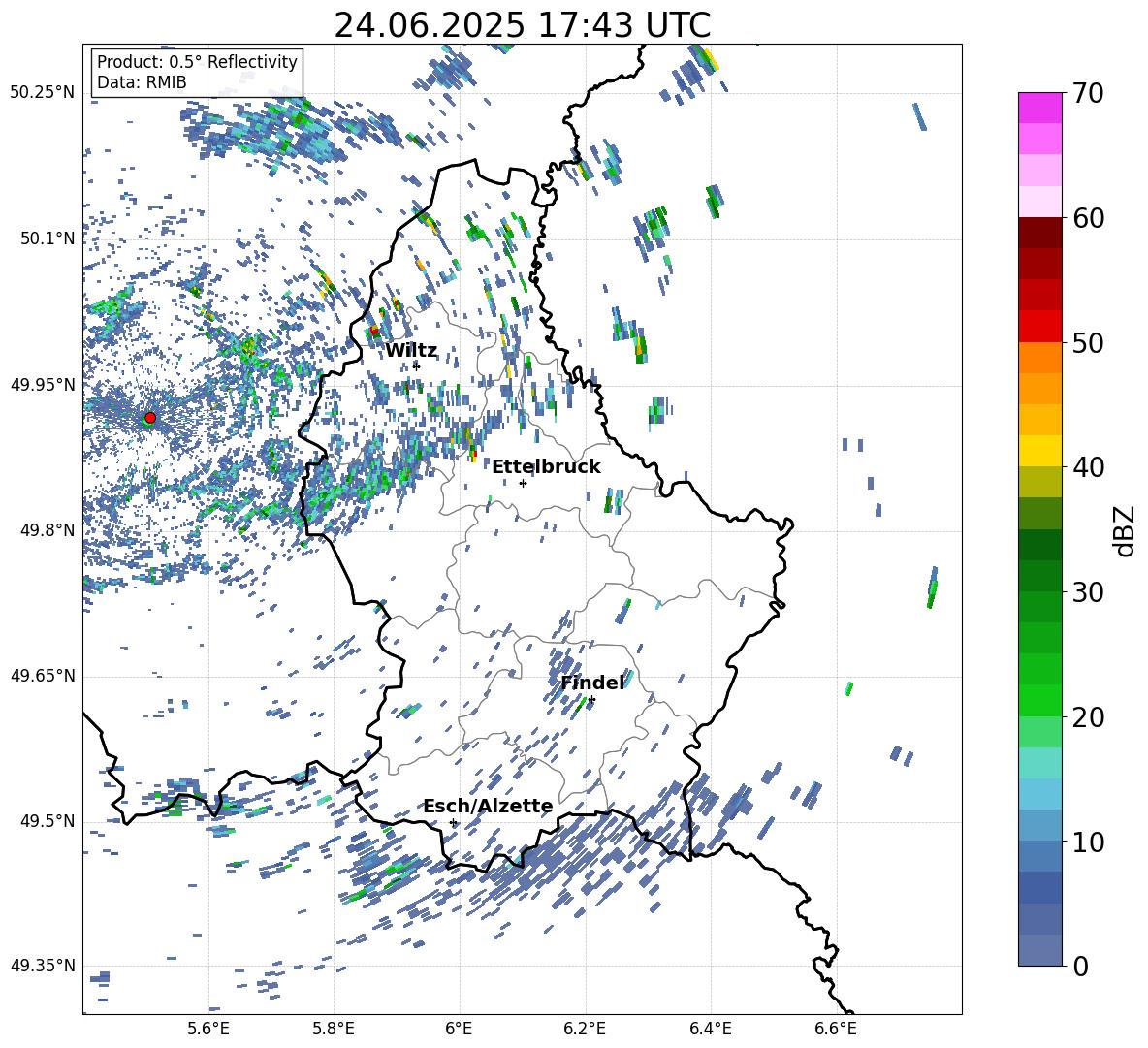Click the Esch/Alzette city label
Viewport: 1148px width, 1048px height.
(488, 807)
